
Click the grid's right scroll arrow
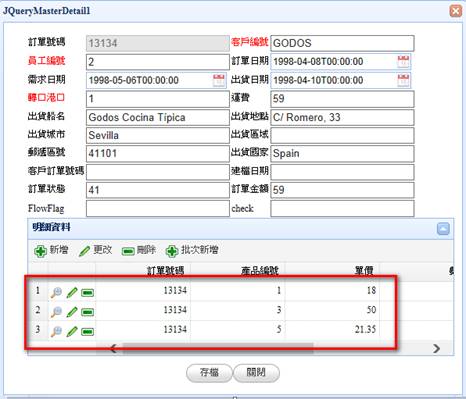pyautogui.click(x=437, y=349)
